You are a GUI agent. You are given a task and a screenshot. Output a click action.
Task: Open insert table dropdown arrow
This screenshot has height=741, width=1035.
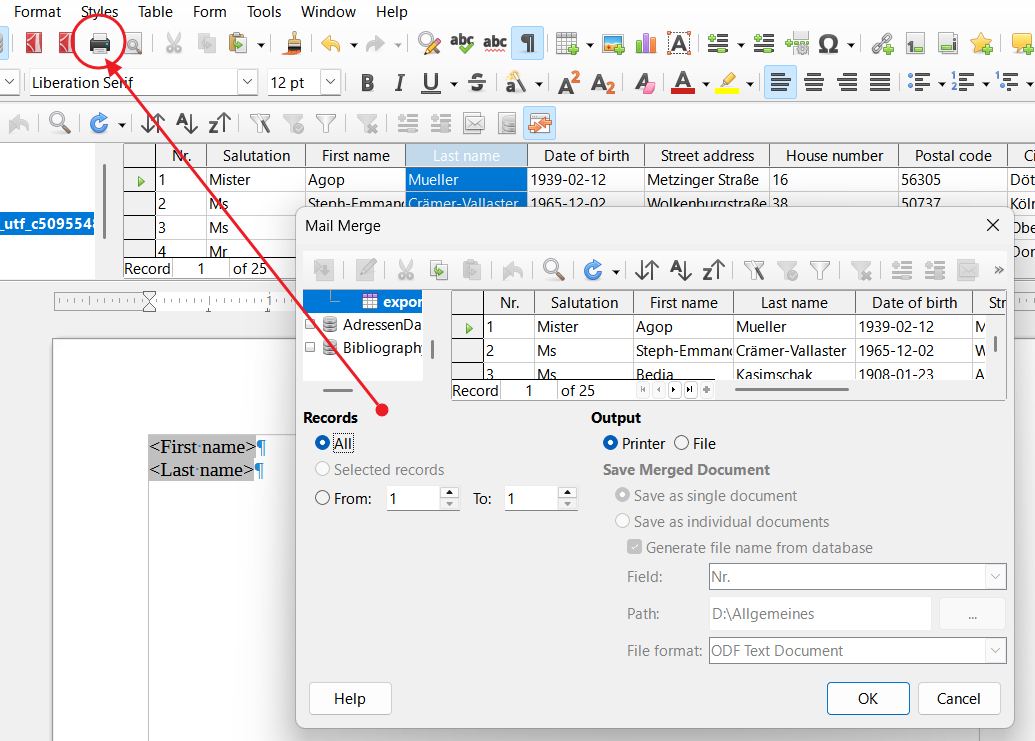[x=589, y=45]
